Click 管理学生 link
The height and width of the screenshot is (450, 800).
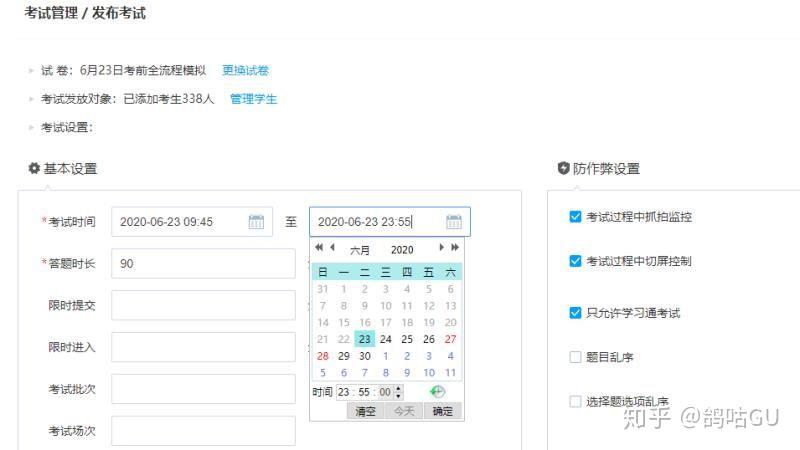point(254,99)
